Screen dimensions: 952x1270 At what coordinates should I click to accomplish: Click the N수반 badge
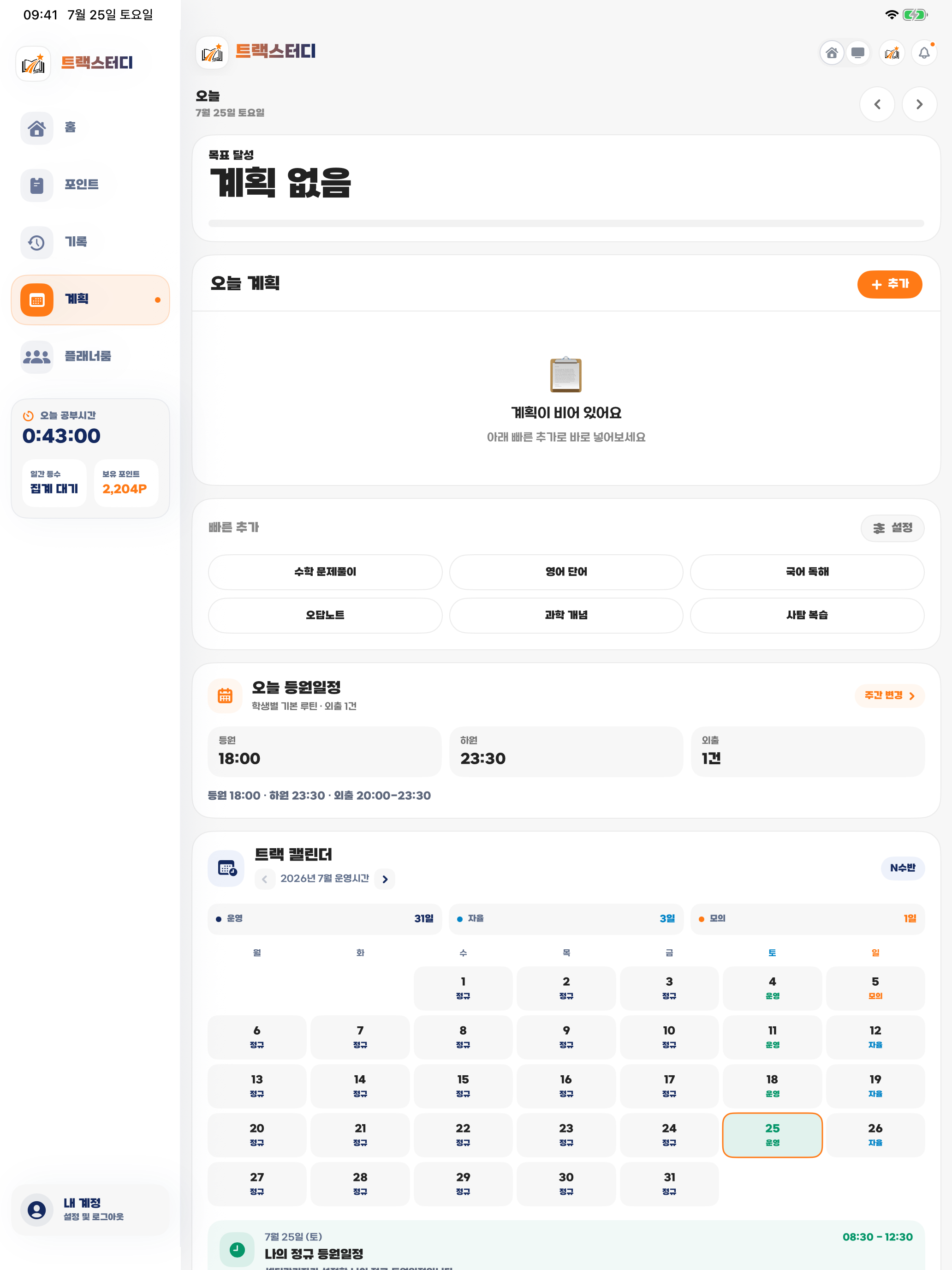902,868
